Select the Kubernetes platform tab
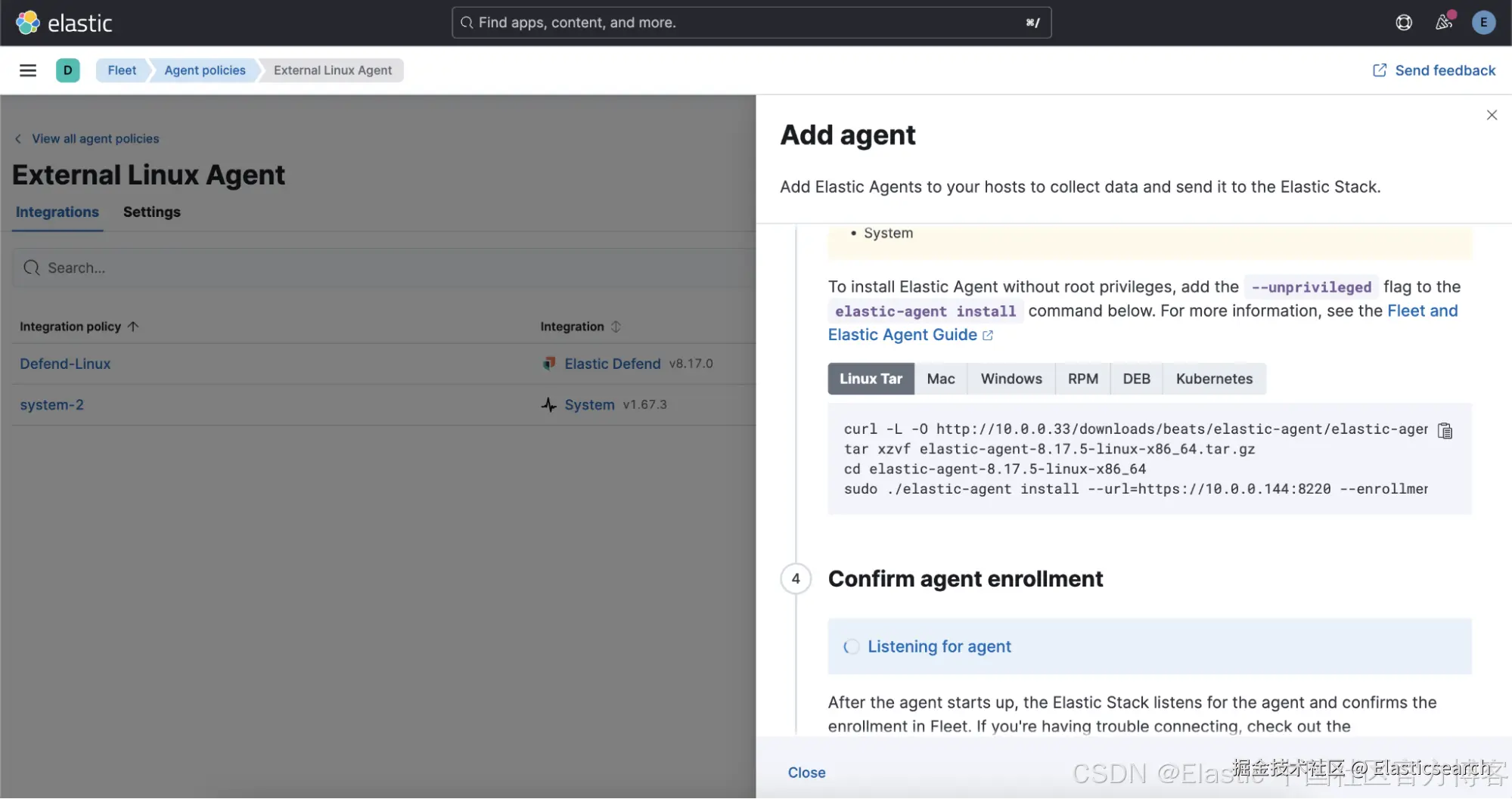The width and height of the screenshot is (1512, 799). pyautogui.click(x=1214, y=379)
